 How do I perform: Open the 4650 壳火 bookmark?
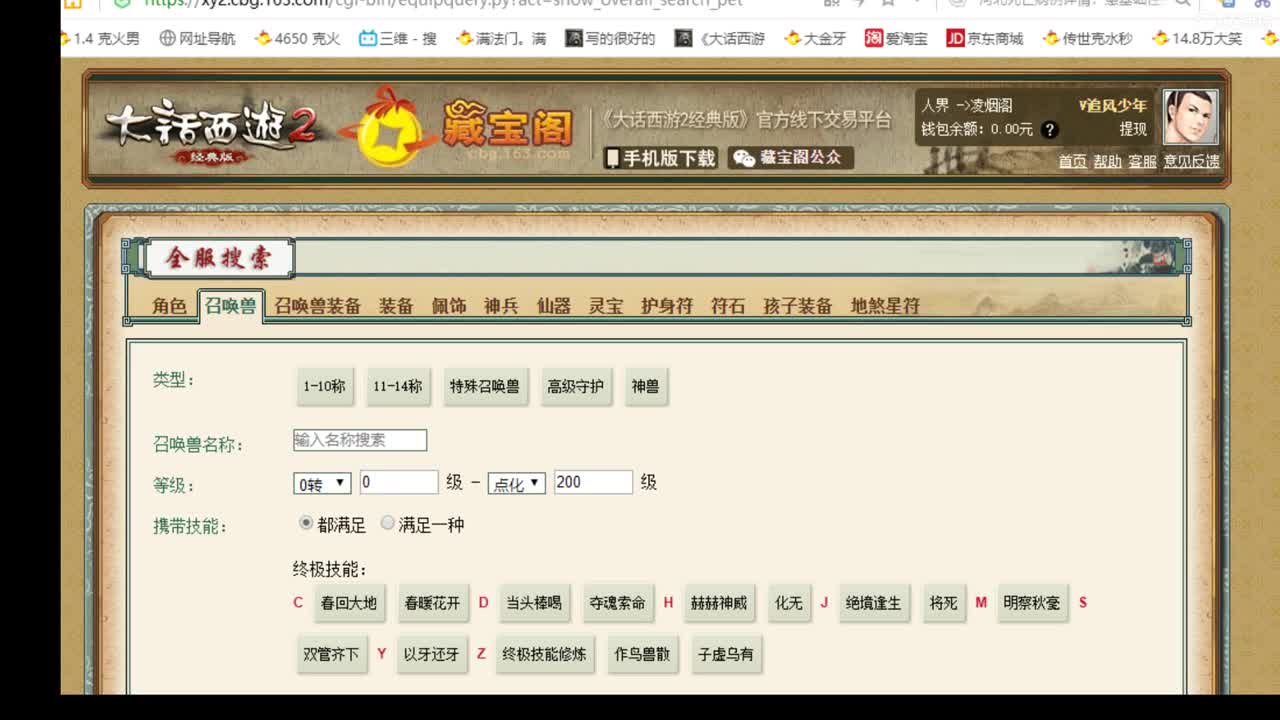(297, 39)
